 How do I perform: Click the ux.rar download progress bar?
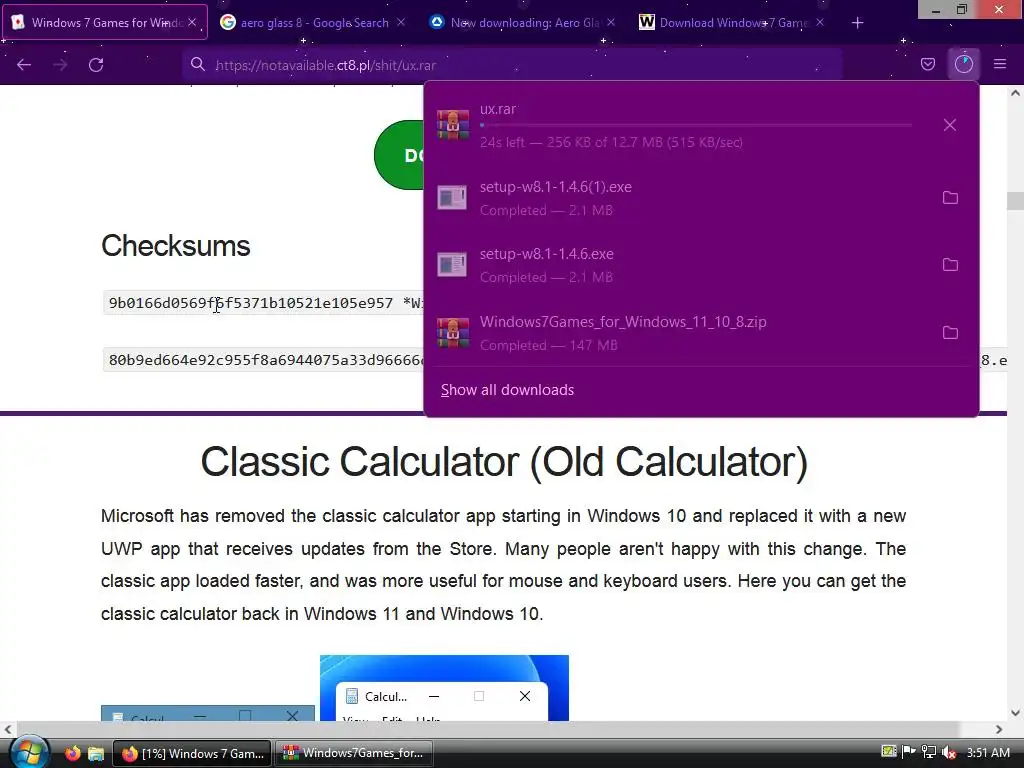tap(696, 125)
